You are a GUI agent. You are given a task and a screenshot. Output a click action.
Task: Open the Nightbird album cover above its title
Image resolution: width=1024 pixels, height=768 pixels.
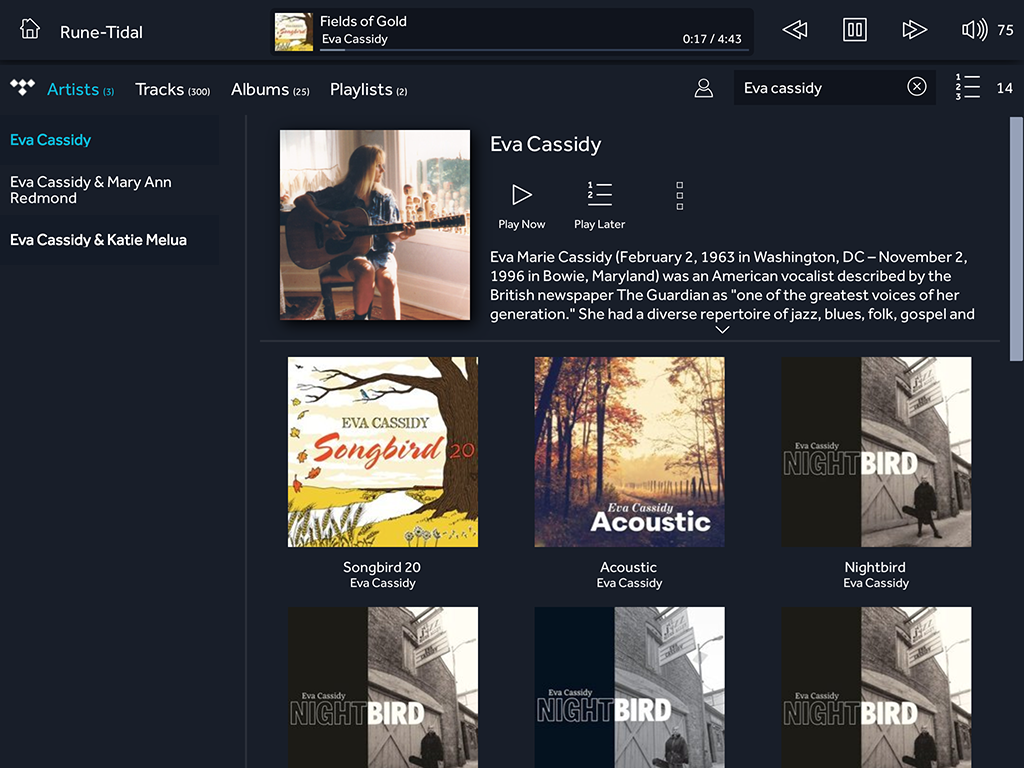[876, 451]
